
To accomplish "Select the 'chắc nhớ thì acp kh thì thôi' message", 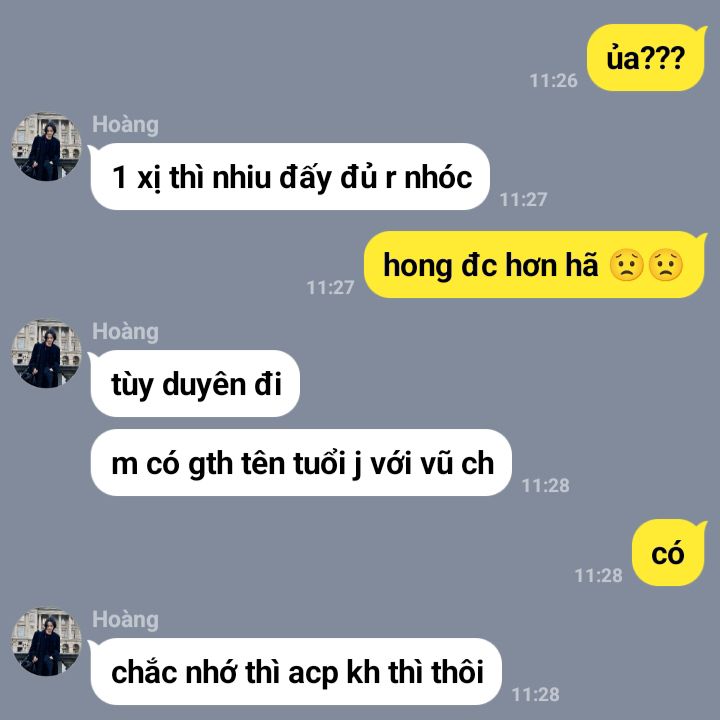I will pos(295,671).
